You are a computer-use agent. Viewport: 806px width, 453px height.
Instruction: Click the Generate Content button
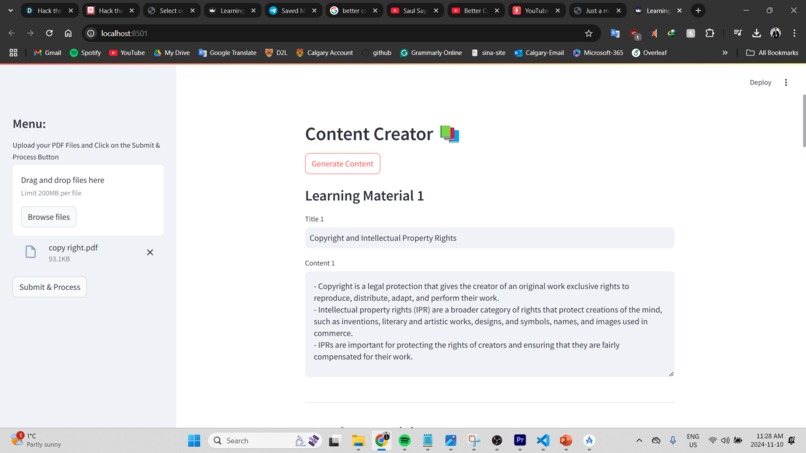342,164
